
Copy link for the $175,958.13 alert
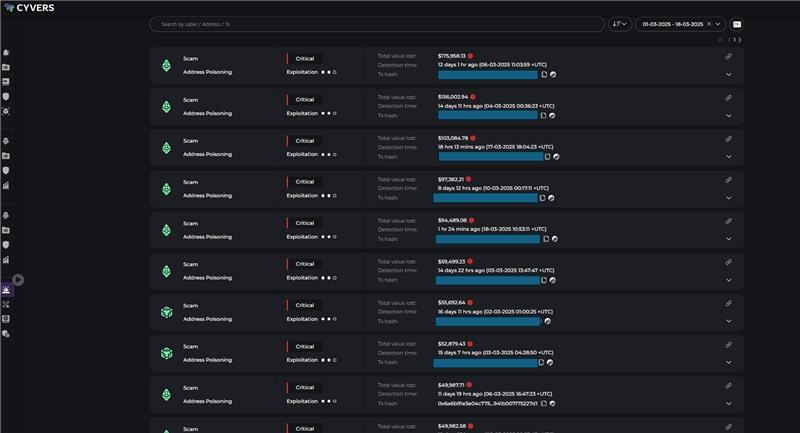click(x=728, y=56)
